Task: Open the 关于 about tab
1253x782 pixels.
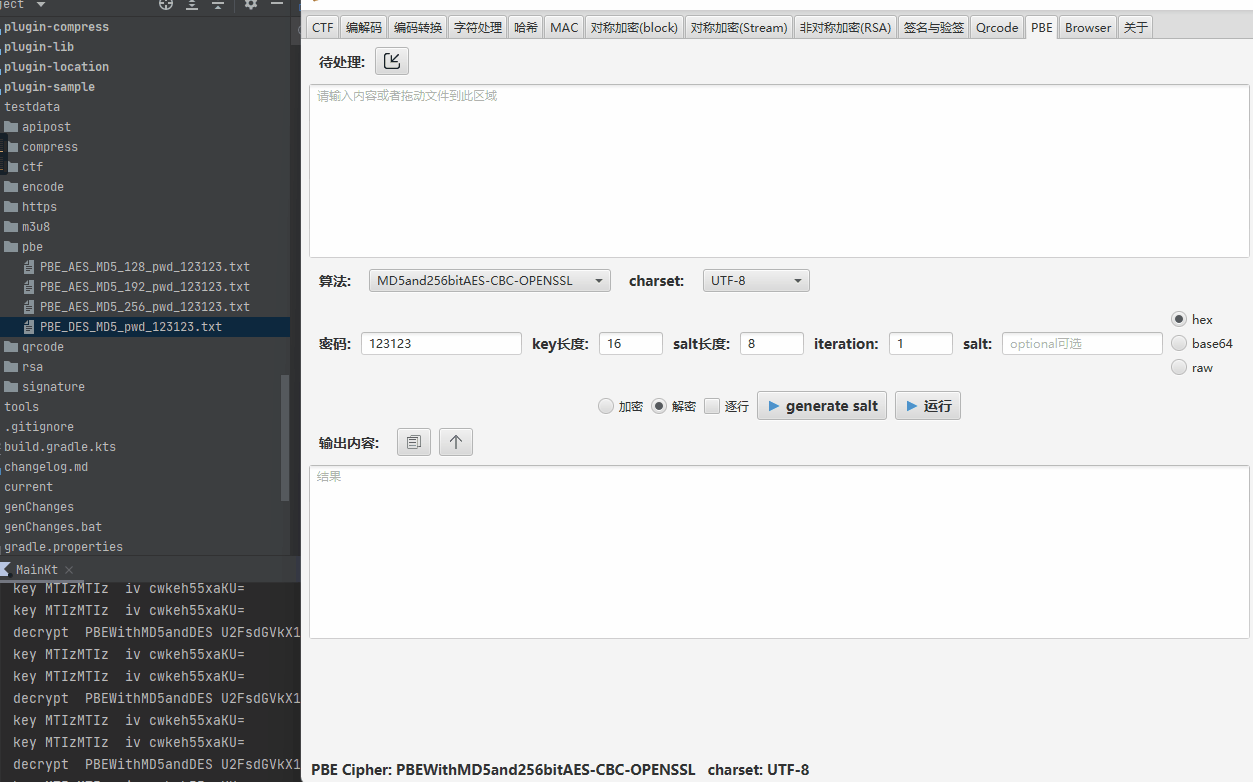Action: 1135,28
